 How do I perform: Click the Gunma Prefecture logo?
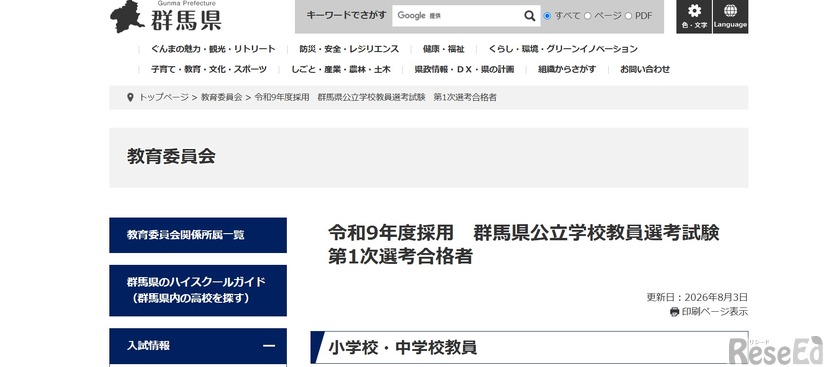166,17
